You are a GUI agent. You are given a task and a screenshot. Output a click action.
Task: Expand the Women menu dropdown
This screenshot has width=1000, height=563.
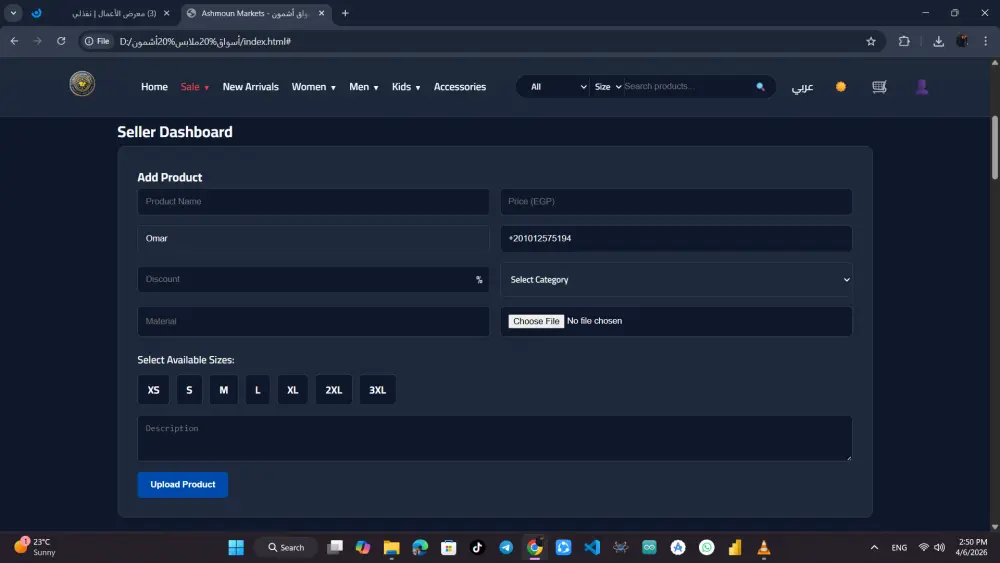coord(313,87)
